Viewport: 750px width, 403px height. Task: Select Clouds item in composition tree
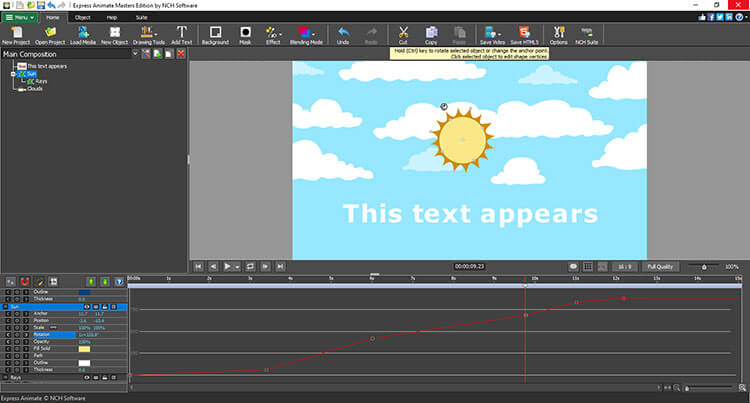(35, 88)
